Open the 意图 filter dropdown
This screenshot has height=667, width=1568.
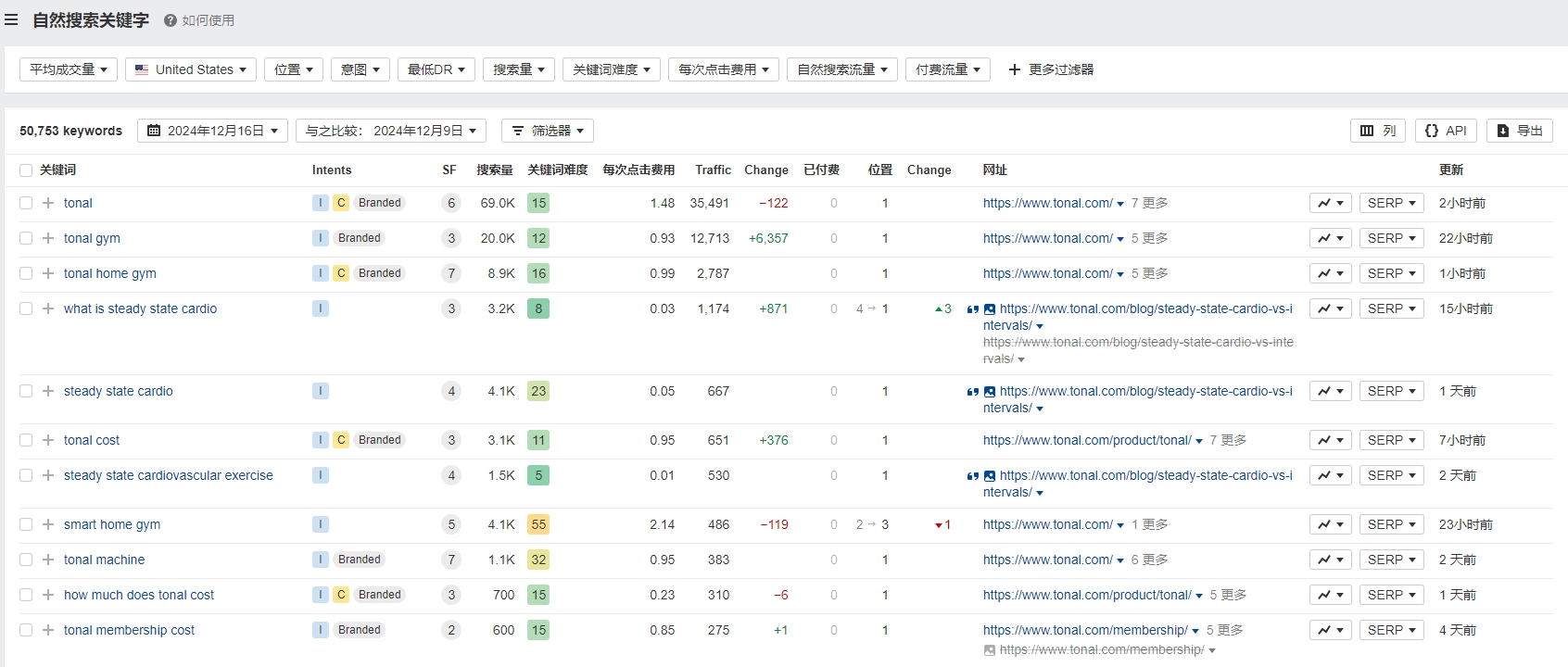coord(360,69)
